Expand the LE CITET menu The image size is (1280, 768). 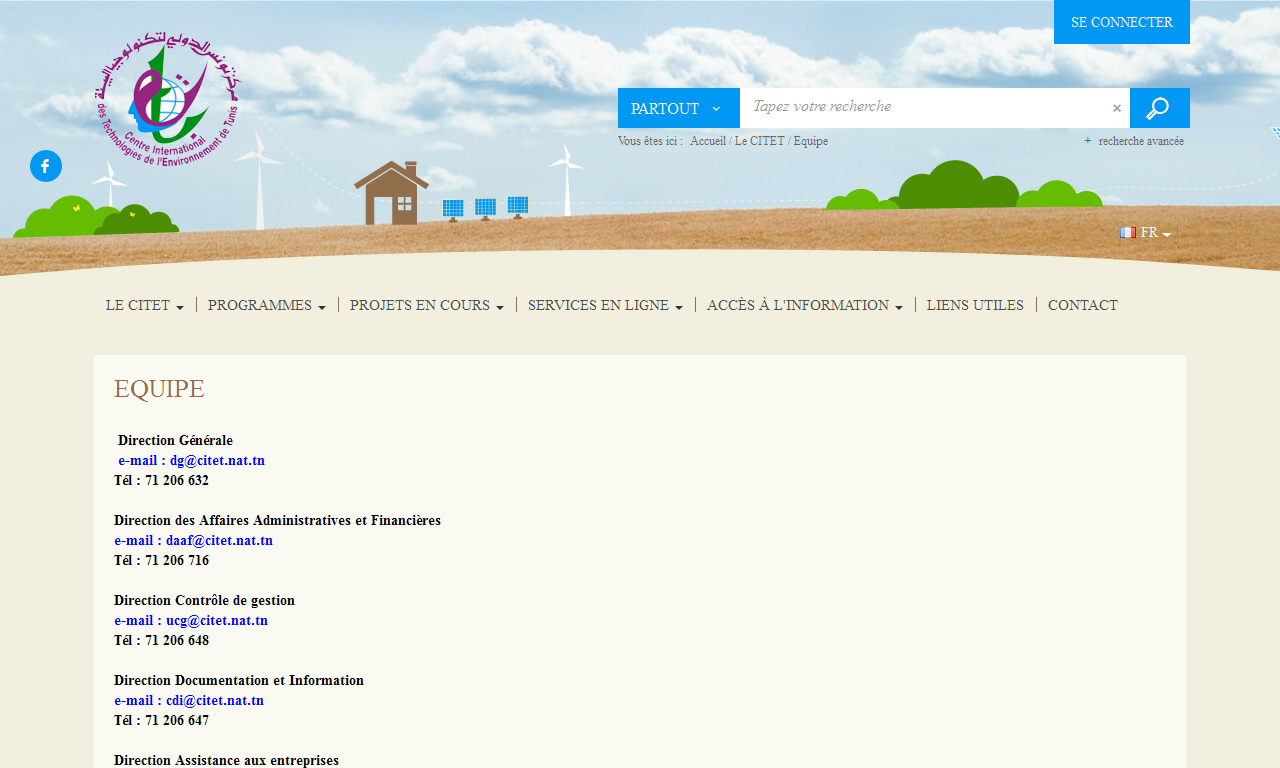click(x=145, y=305)
